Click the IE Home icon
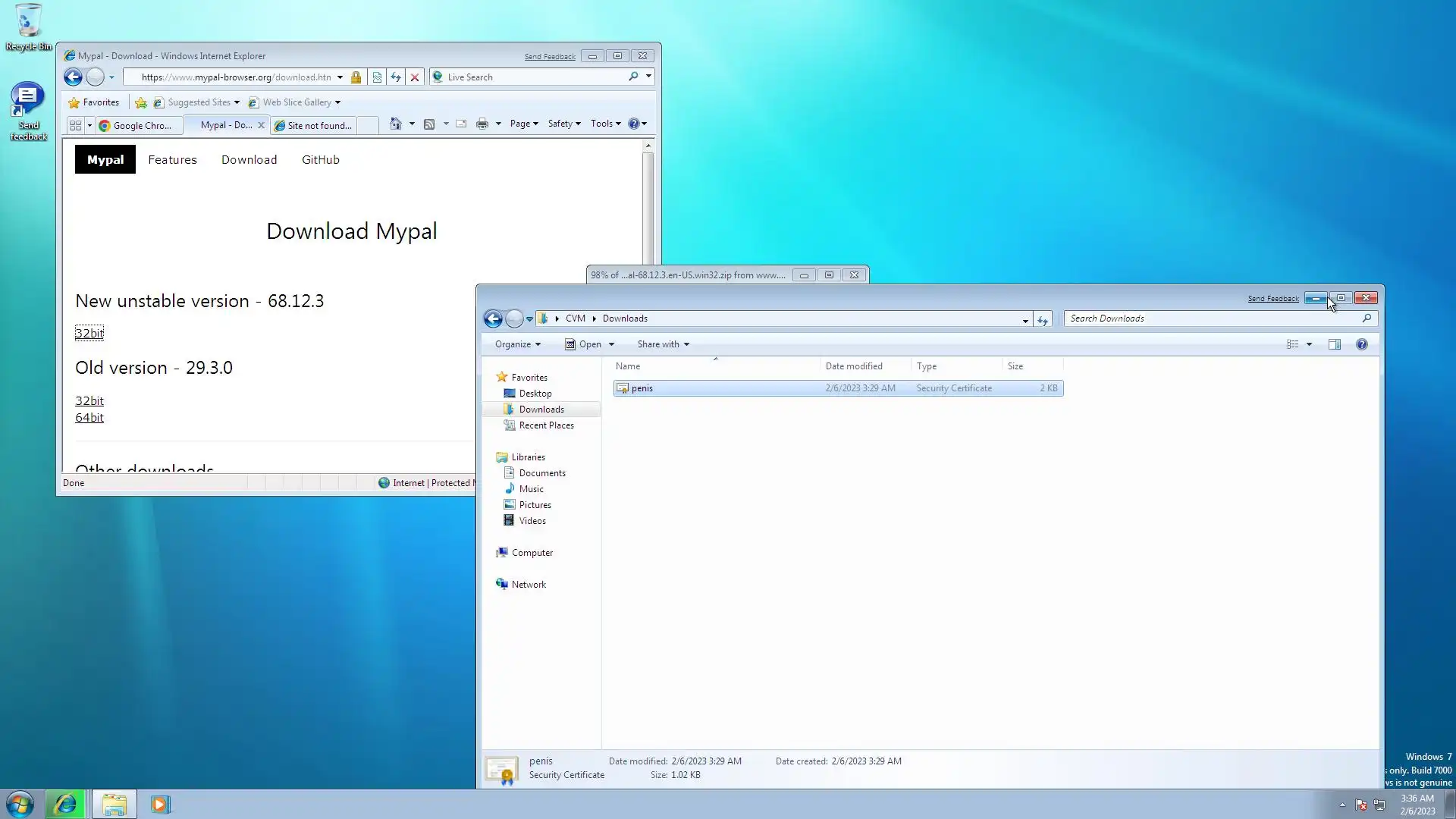1456x819 pixels. pos(395,124)
